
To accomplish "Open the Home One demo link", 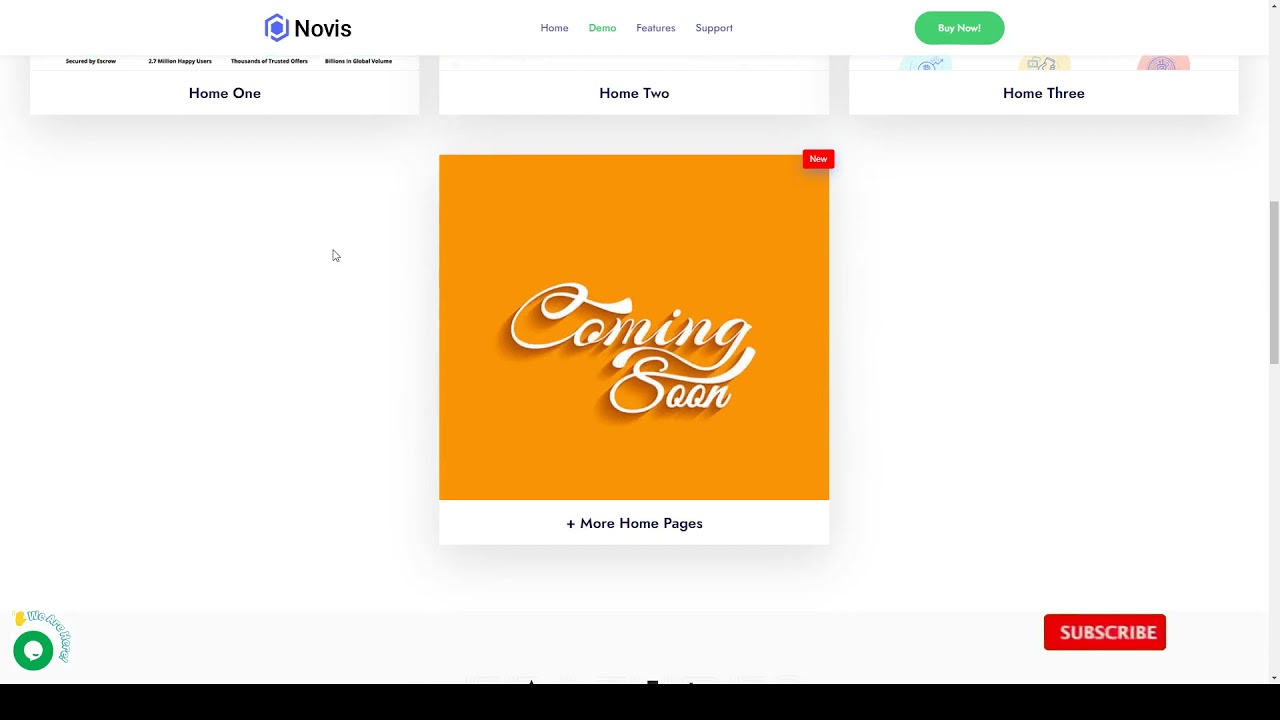I will point(225,93).
